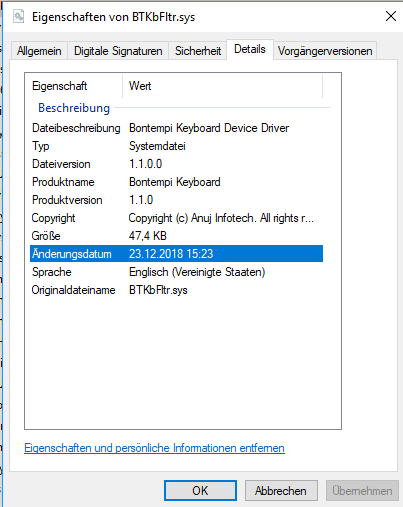Click the BTKbFltr.sys original filename value
Image resolution: width=403 pixels, height=507 pixels.
tap(158, 290)
